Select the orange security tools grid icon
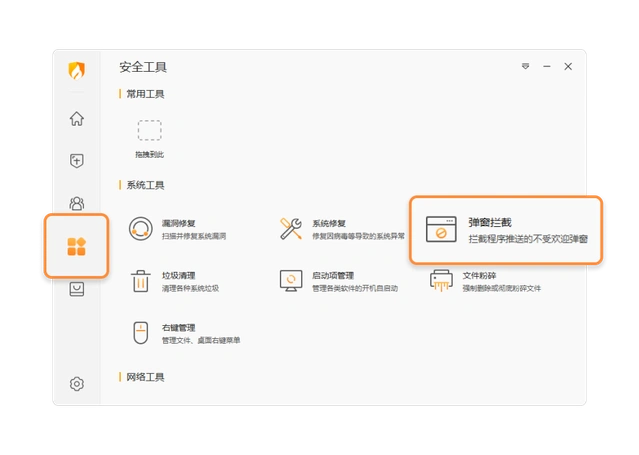Screen dimensions: 639x455 click(77, 247)
